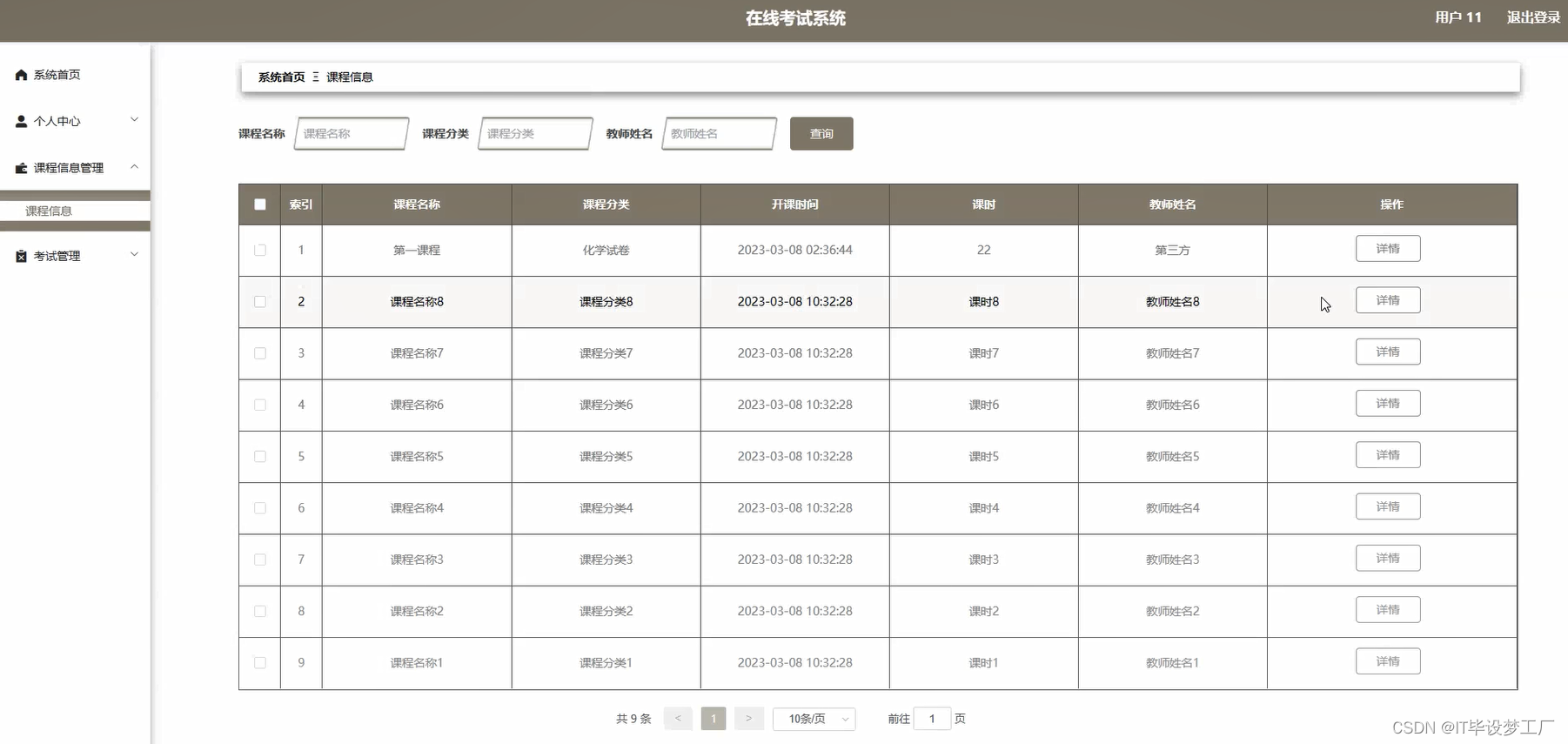Go to the next page arrow
The height and width of the screenshot is (744, 1568).
coord(748,719)
